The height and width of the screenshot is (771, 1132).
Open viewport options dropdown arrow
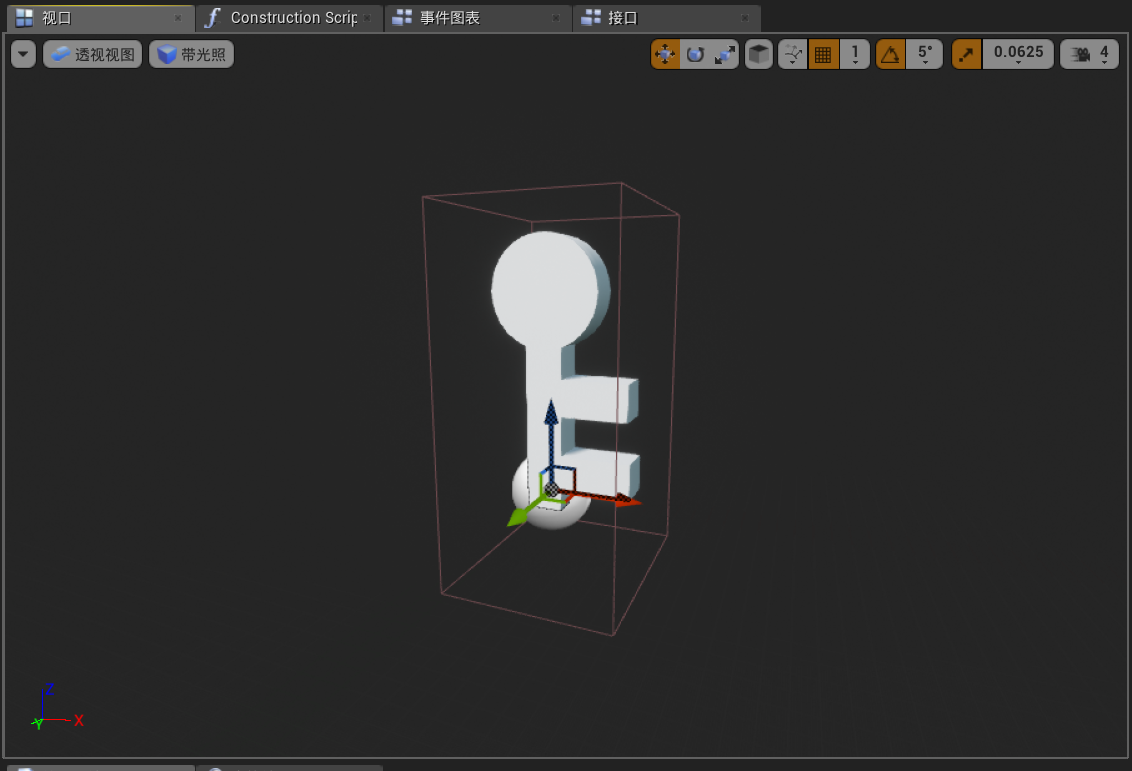(23, 54)
